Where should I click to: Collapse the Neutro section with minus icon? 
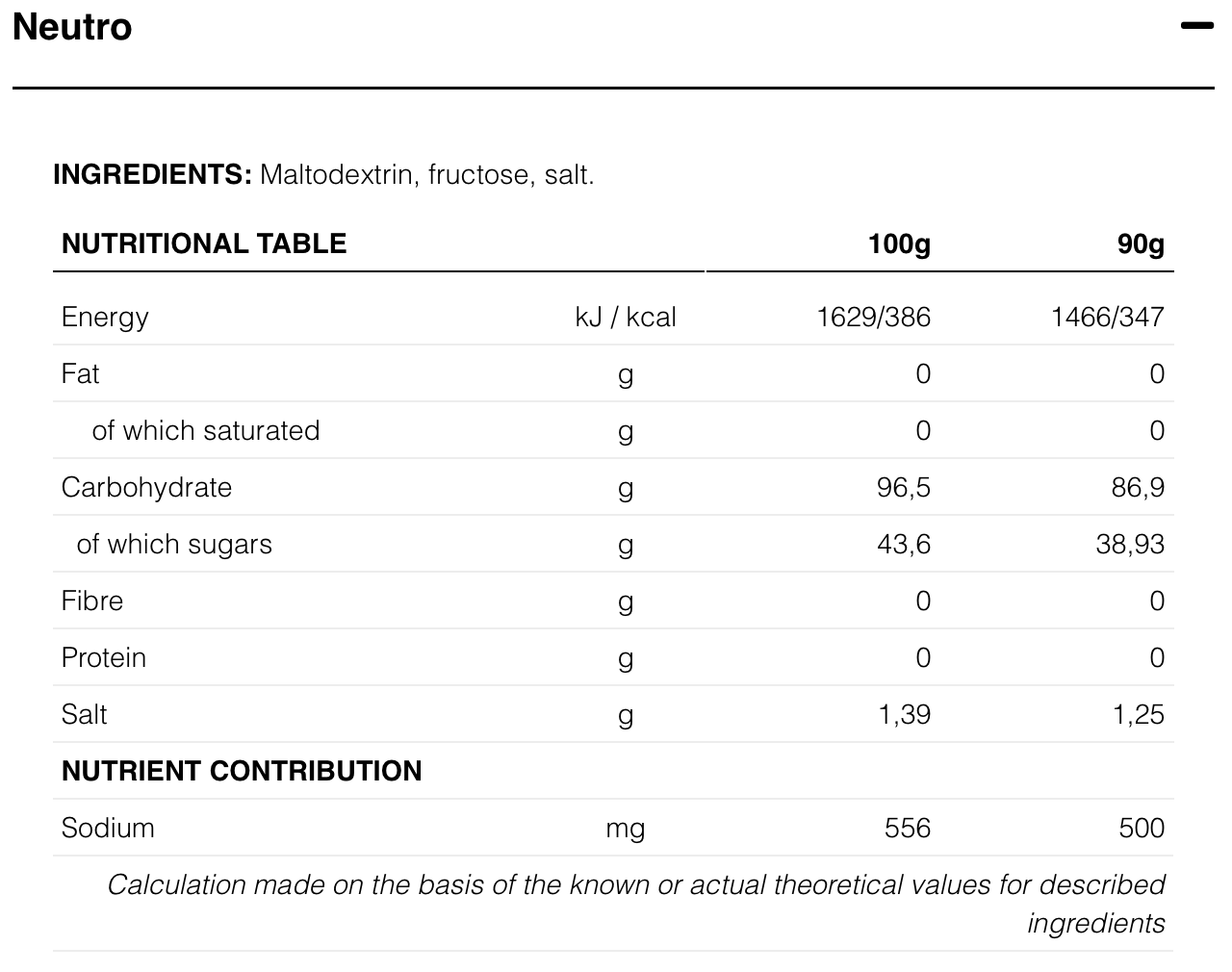pyautogui.click(x=1196, y=26)
